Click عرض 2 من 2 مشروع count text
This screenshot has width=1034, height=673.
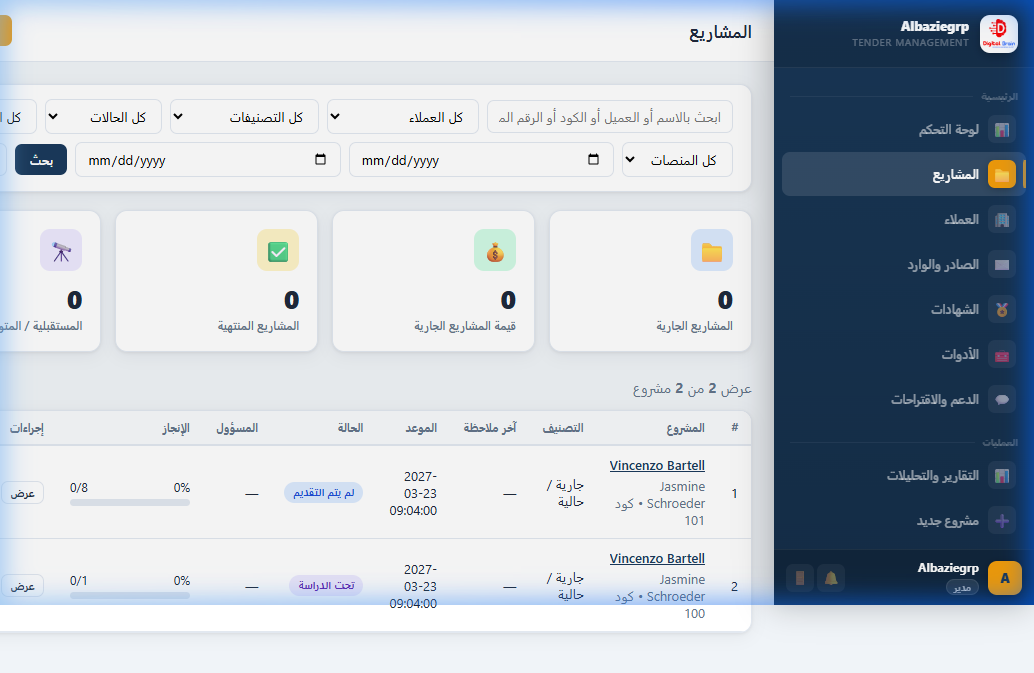692,389
